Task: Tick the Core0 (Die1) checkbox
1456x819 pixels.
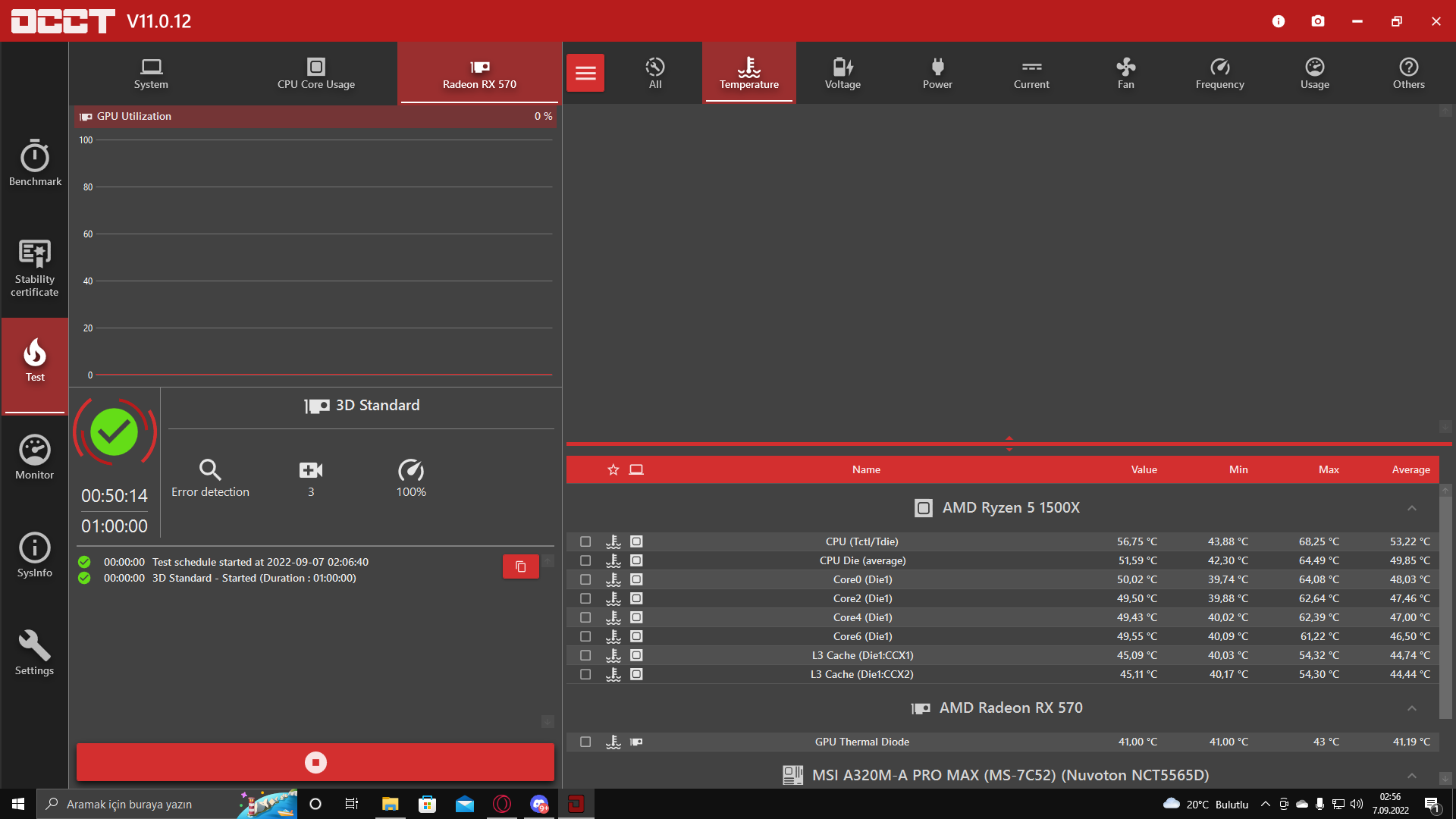Action: [585, 579]
